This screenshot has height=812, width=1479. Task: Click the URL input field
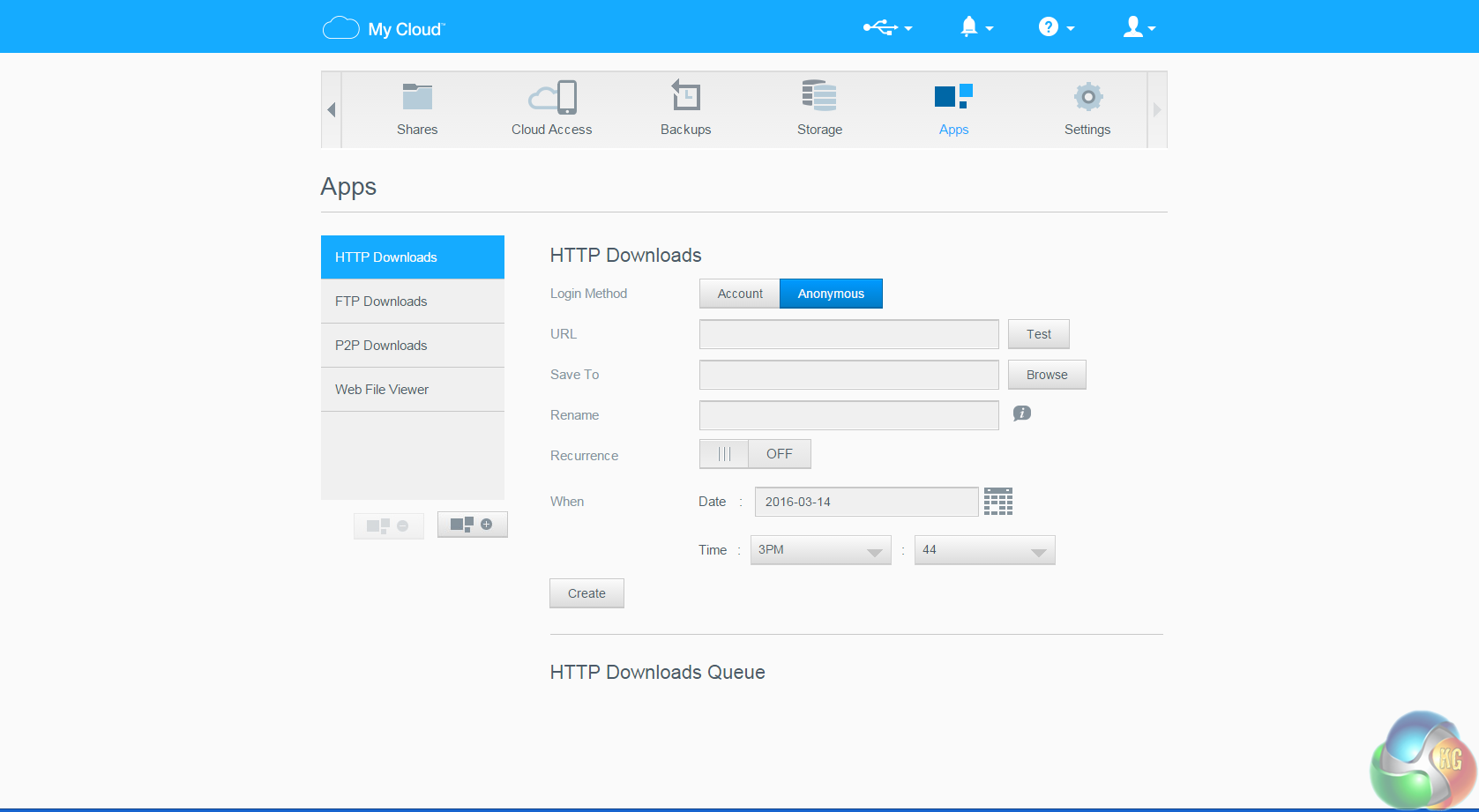tap(848, 334)
